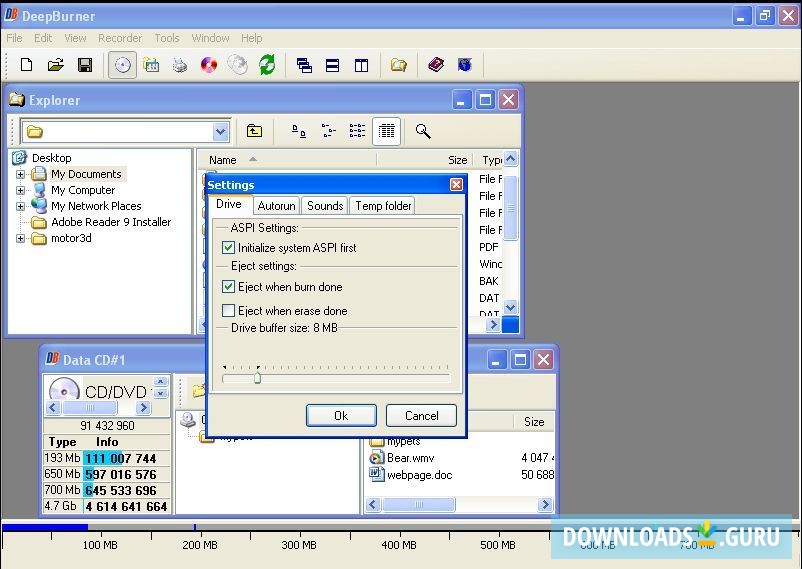Tile windows horizontally toolbar icon

tap(332, 65)
